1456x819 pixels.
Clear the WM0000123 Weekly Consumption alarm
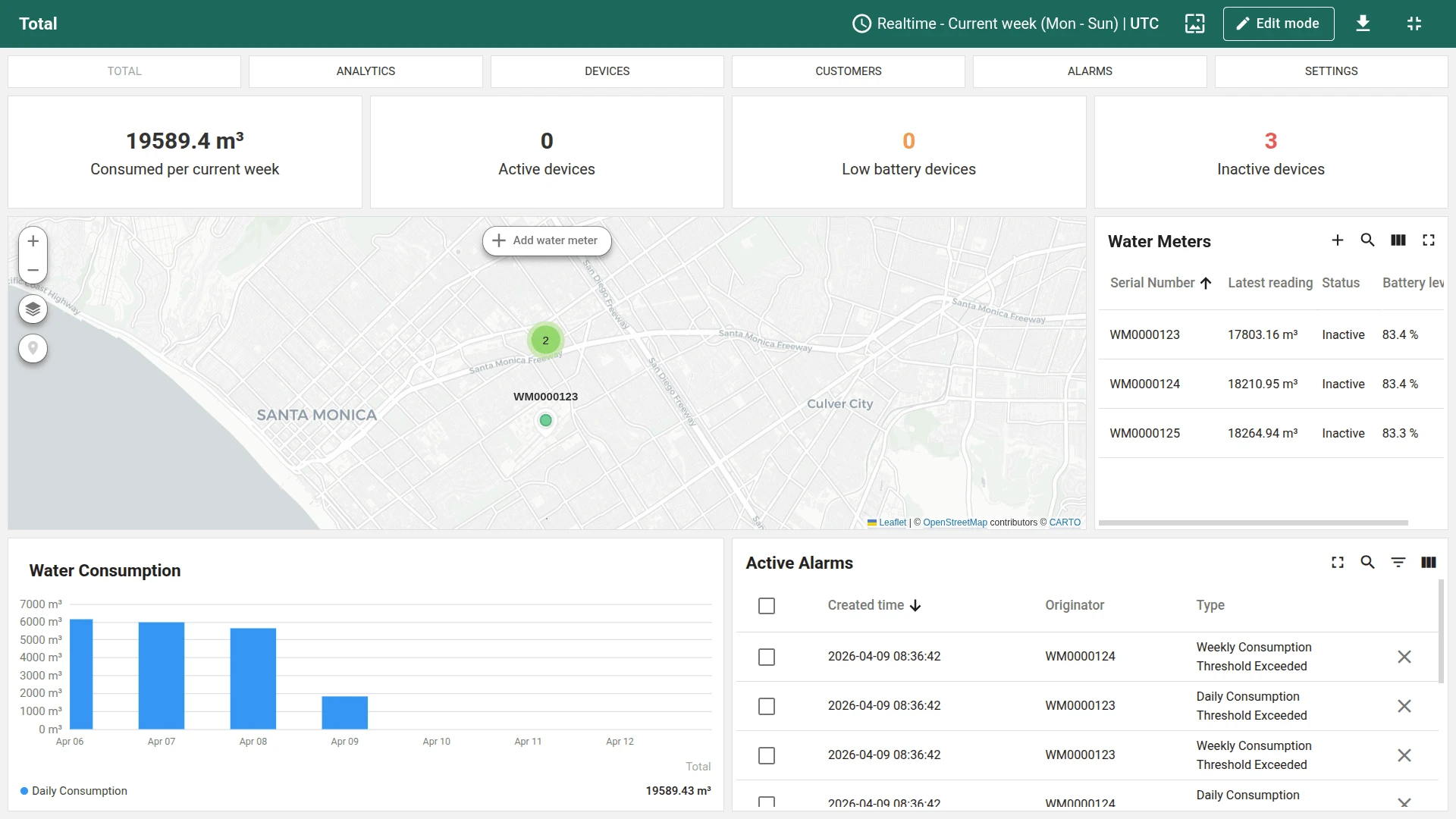pyautogui.click(x=1404, y=755)
